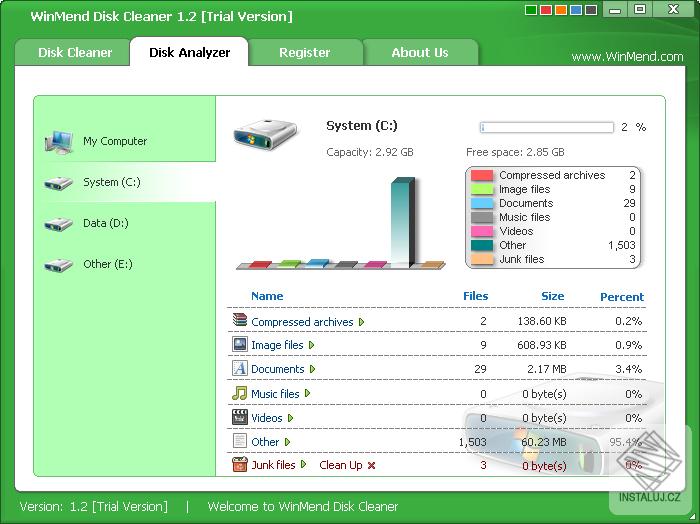Choose the blue theme color square
Viewport: 700px width, 524px height.
coord(576,9)
